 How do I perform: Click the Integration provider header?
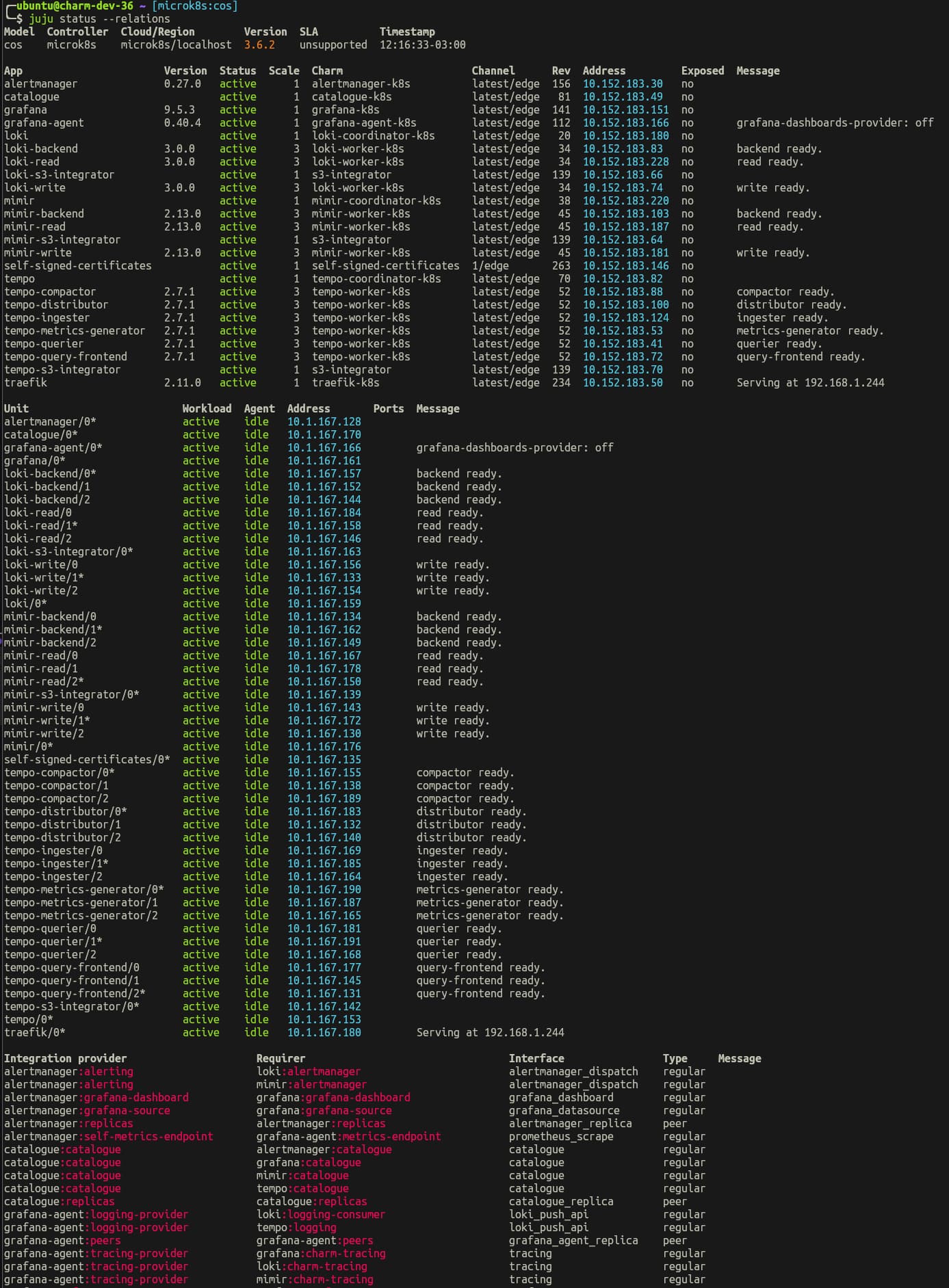click(x=65, y=1059)
